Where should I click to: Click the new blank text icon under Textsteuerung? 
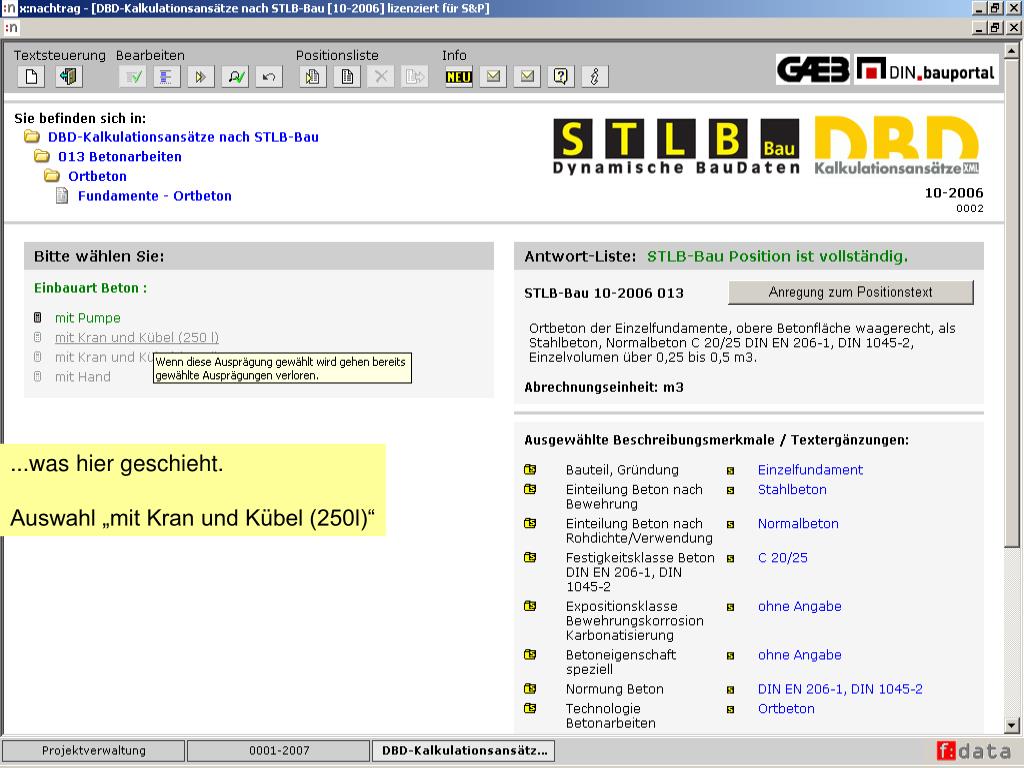tap(31, 76)
